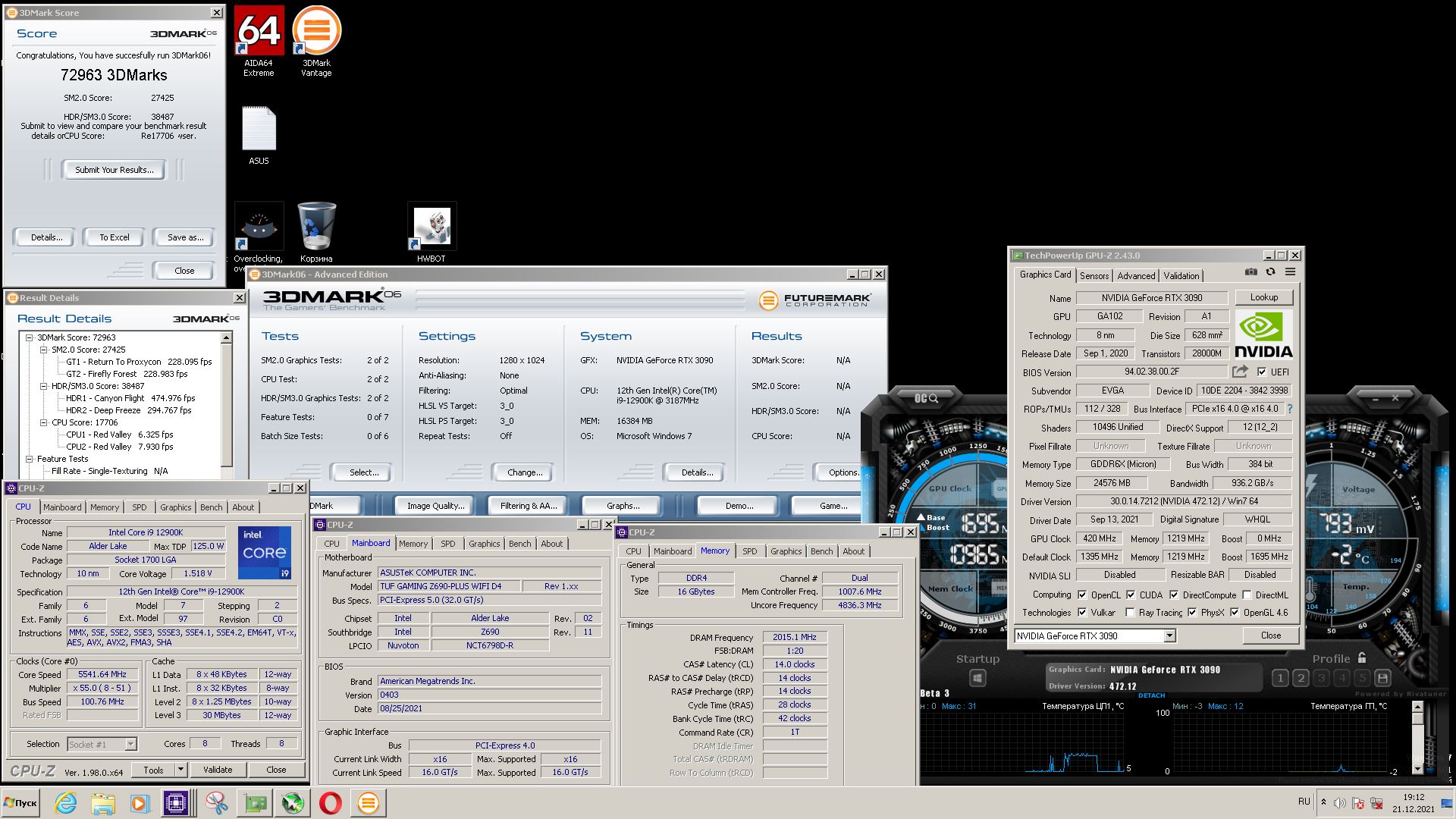Image resolution: width=1456 pixels, height=819 pixels.
Task: Collapse 3DMark Score 72963 tree node
Action: tap(30, 337)
